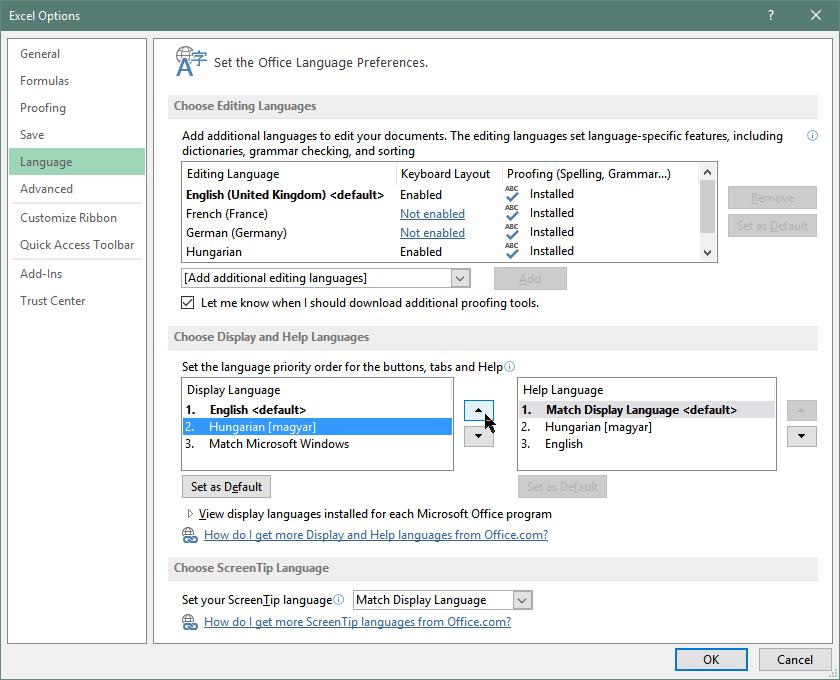Select 'Match Display Language <default>' in Help Language list
This screenshot has height=680, width=840.
click(647, 410)
